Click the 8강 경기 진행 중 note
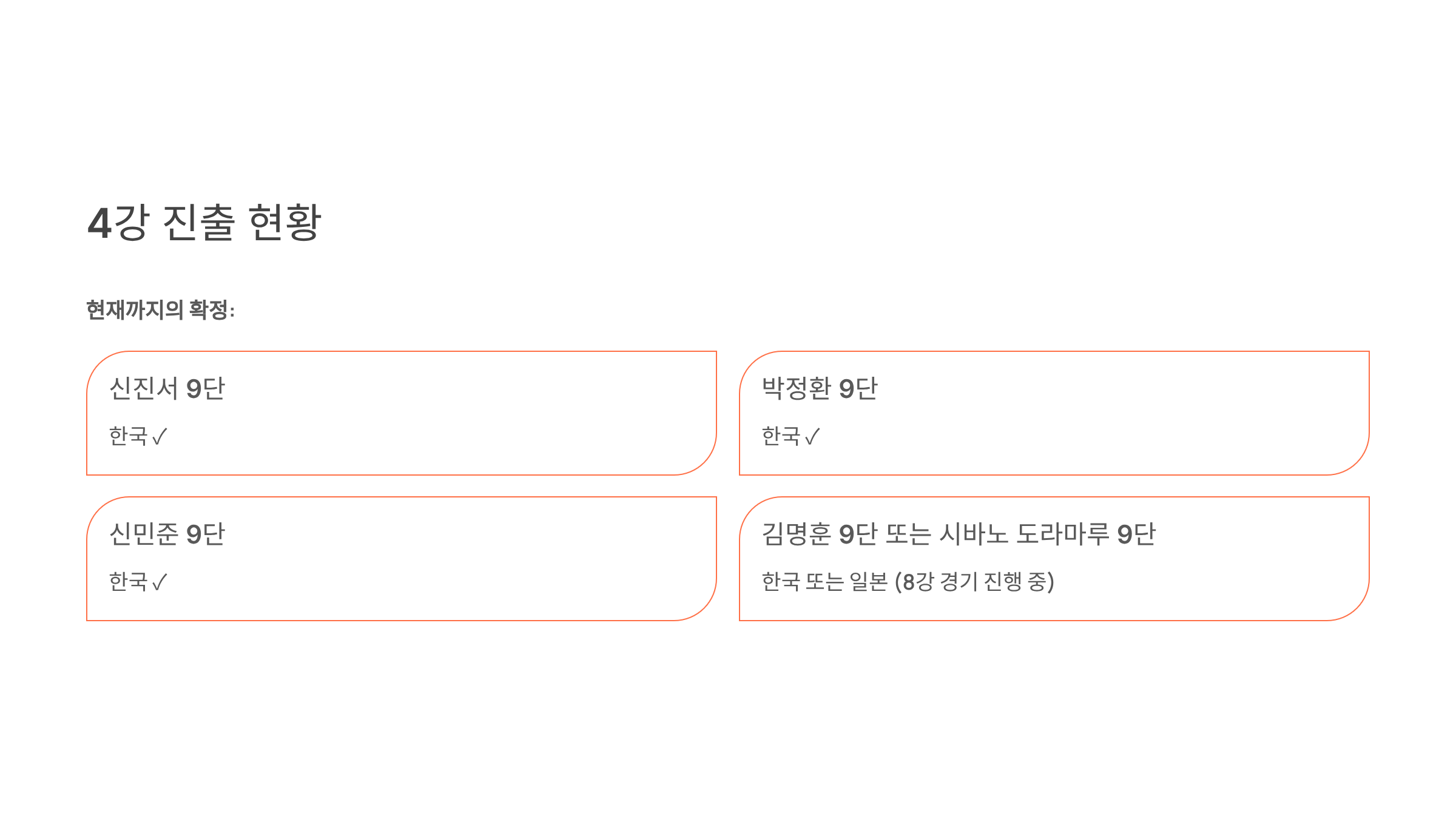1456x819 pixels. [x=974, y=582]
